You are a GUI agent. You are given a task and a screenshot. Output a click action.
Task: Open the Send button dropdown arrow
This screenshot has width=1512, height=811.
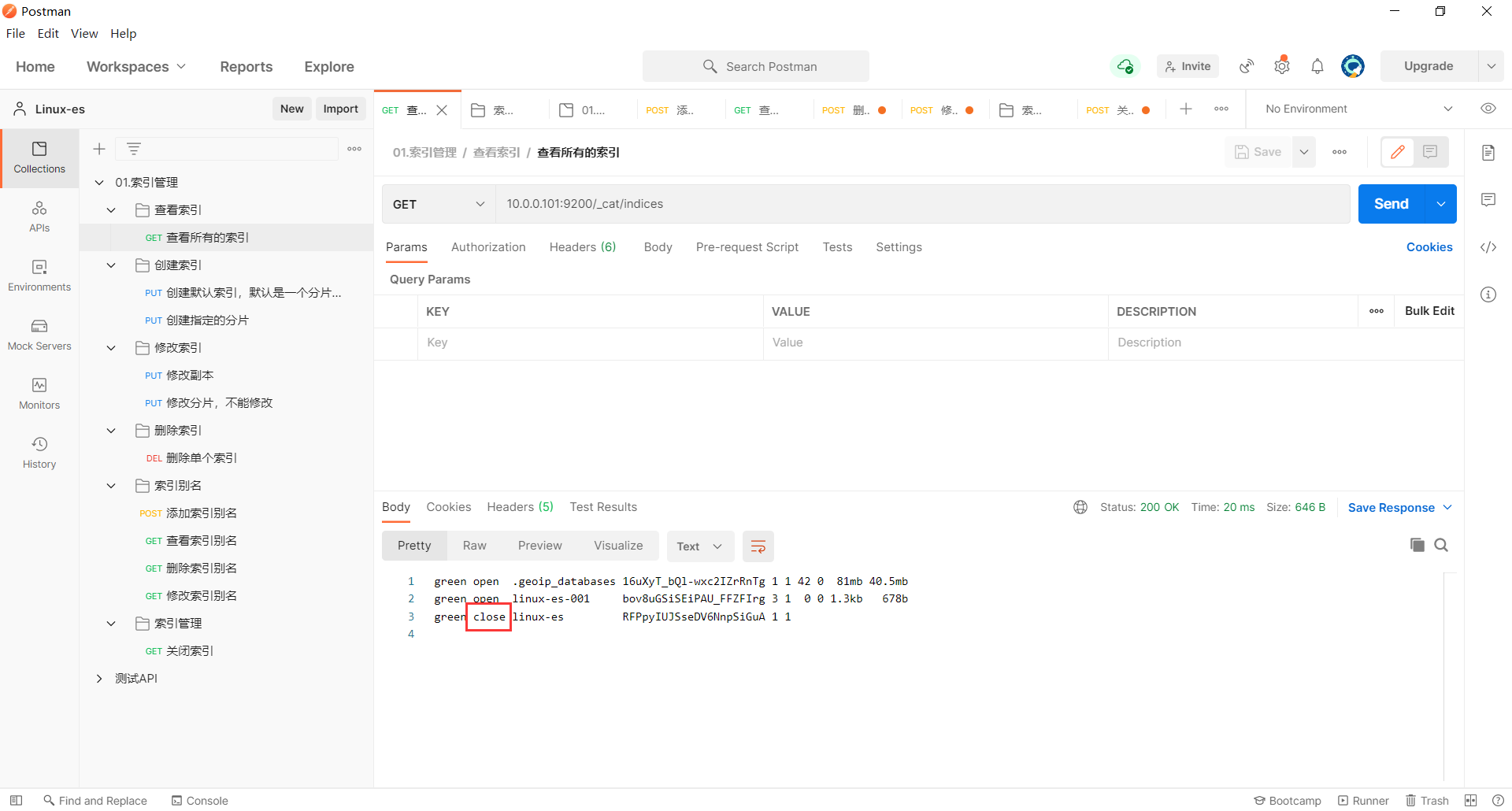pos(1441,204)
